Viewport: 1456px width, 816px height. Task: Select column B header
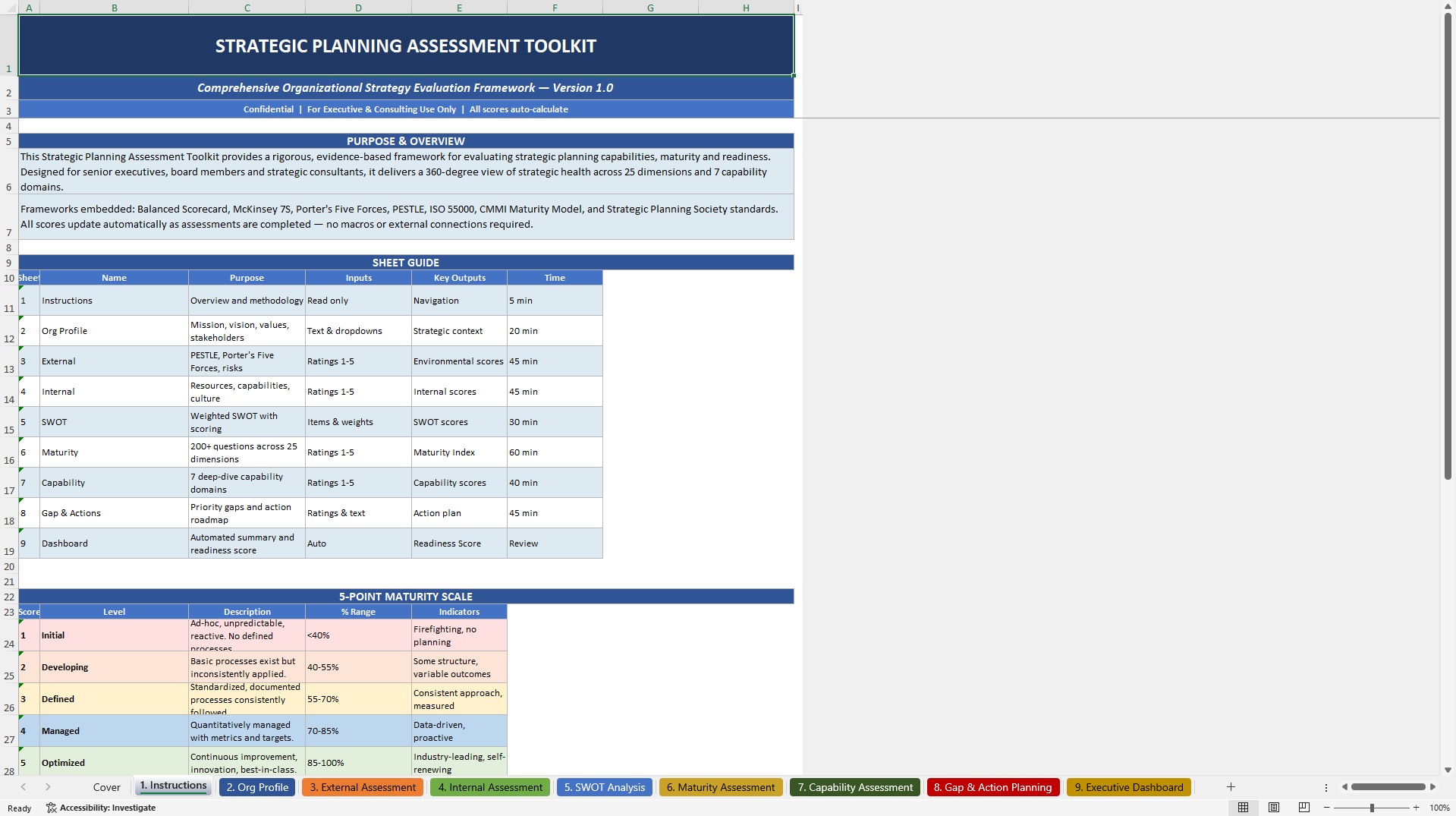coord(115,8)
